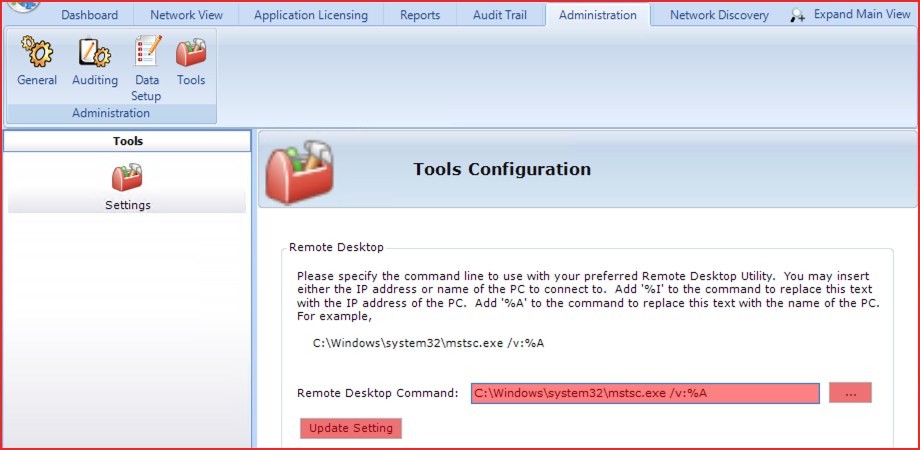Click the Tools Configuration heading
This screenshot has width=920, height=450.
click(x=502, y=169)
